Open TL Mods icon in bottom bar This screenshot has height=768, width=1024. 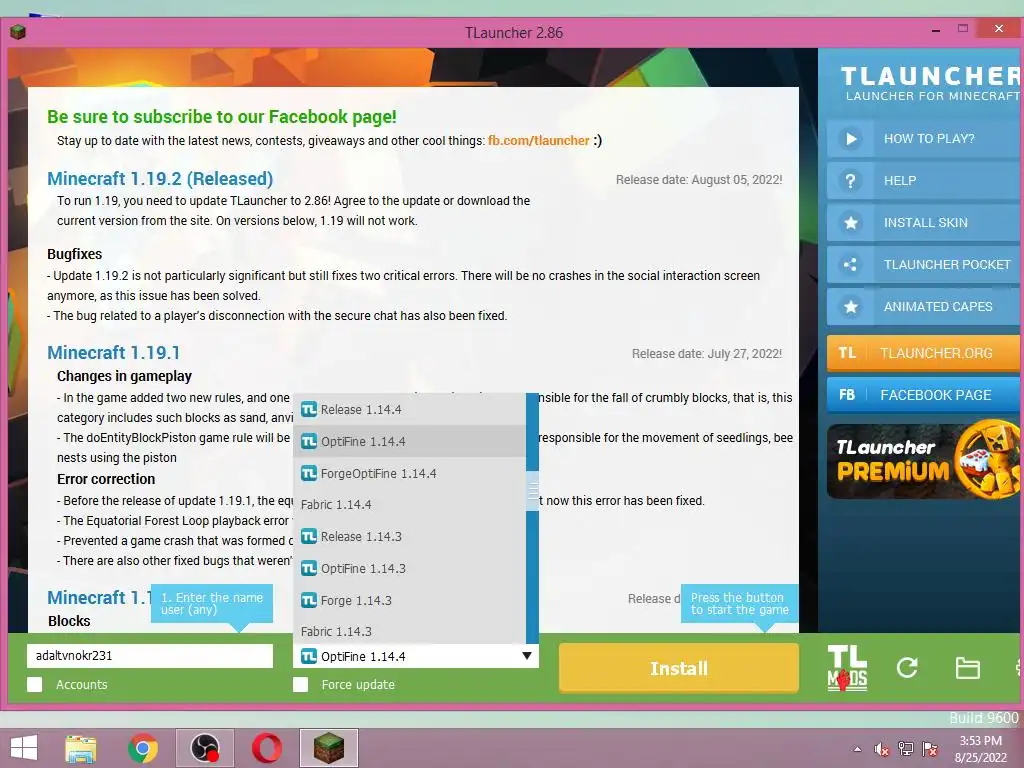(x=847, y=667)
